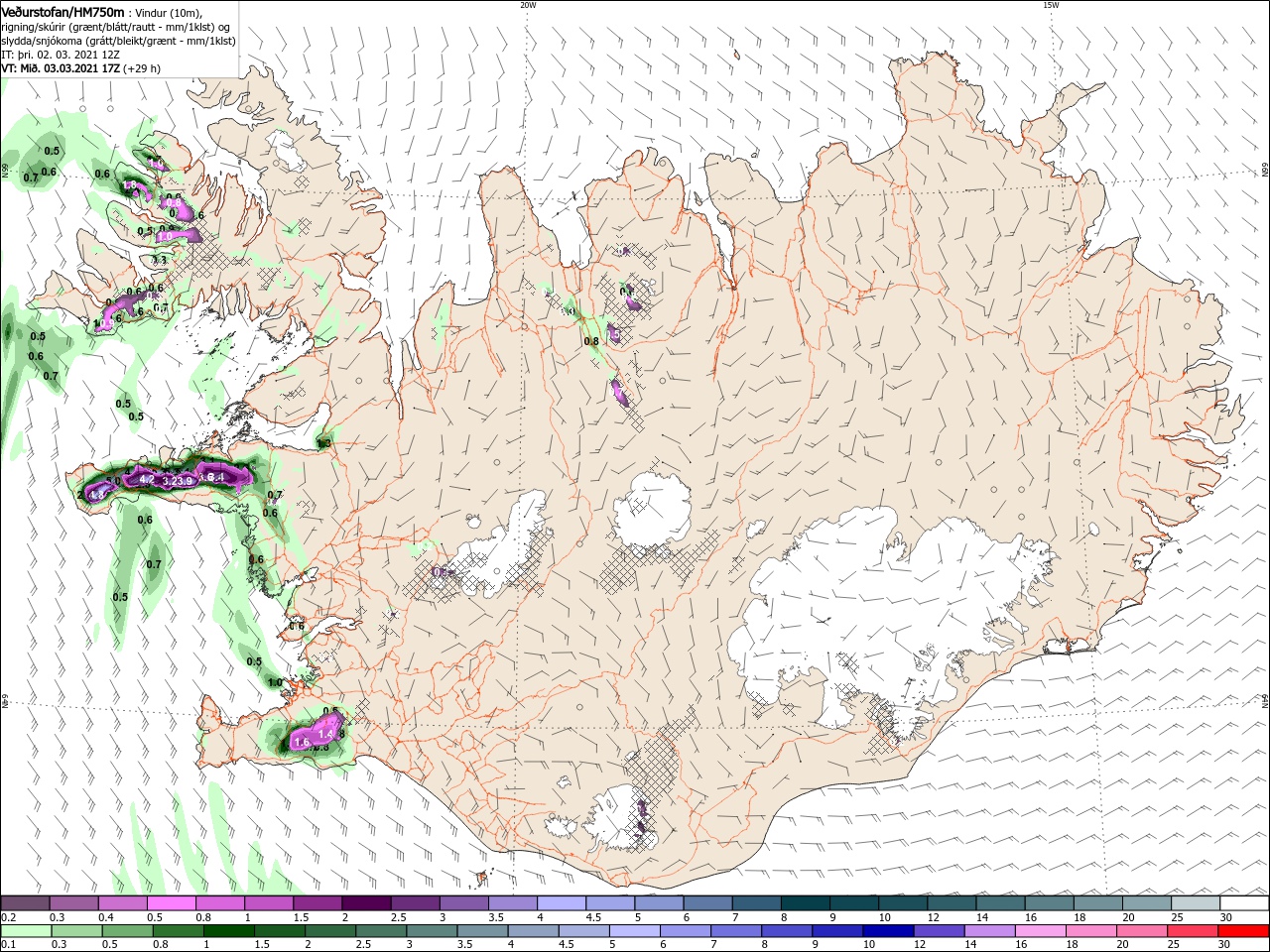This screenshot has width=1270, height=952.
Task: Click the Veðurstofan/HM750m map title
Action: [x=63, y=11]
